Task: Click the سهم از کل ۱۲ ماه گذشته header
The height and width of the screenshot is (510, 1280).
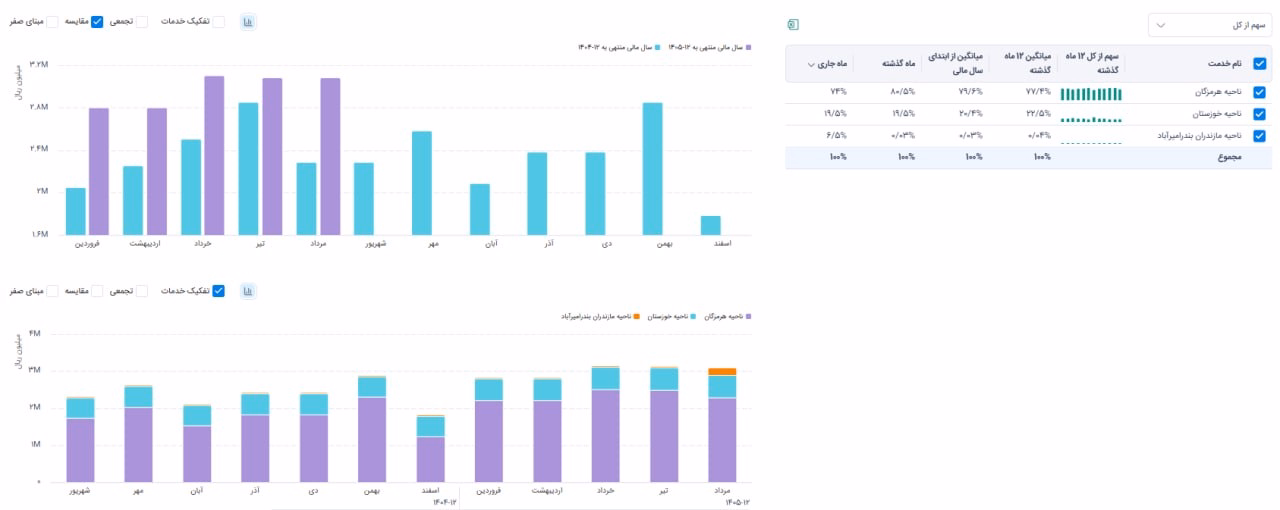Action: (x=1092, y=64)
